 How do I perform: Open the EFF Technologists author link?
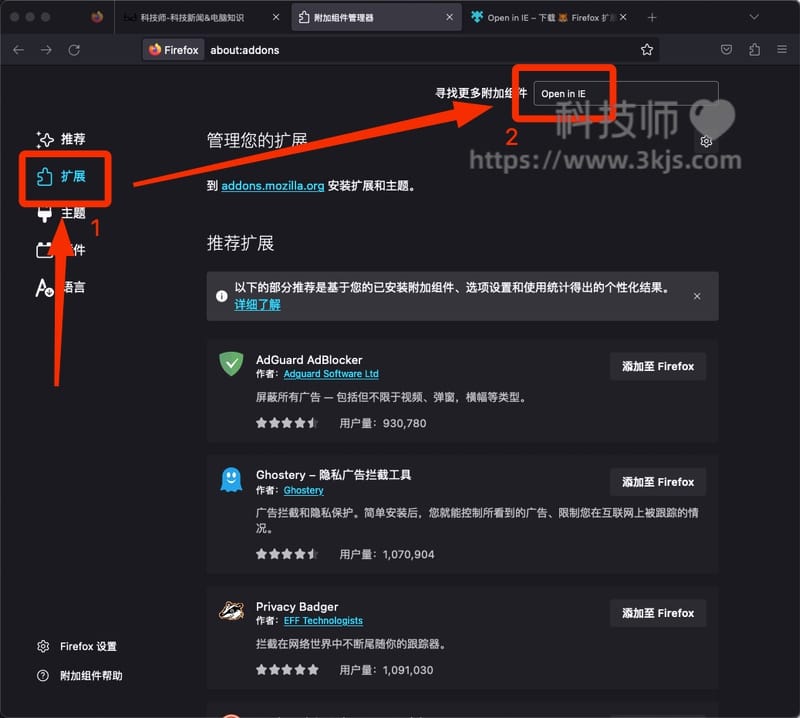click(323, 621)
